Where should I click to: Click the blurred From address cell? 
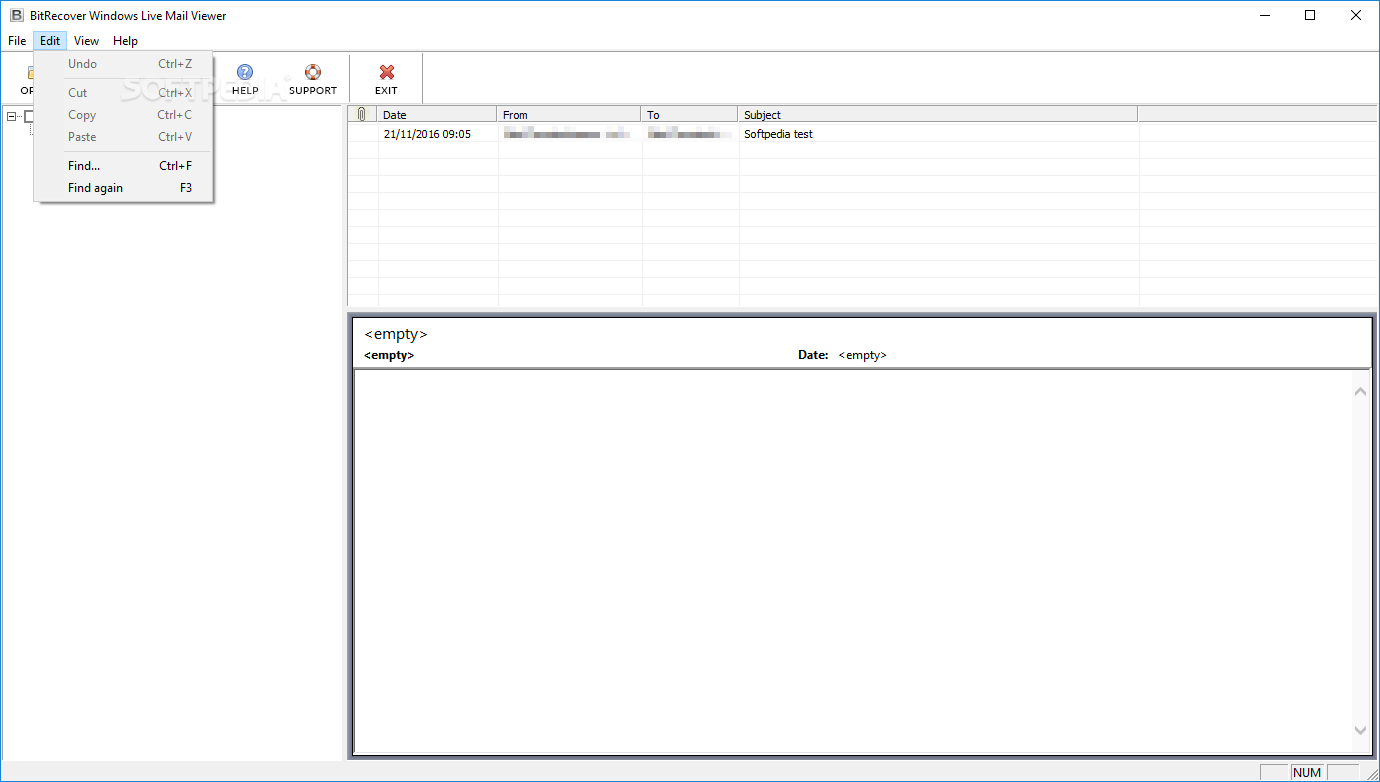(x=567, y=134)
